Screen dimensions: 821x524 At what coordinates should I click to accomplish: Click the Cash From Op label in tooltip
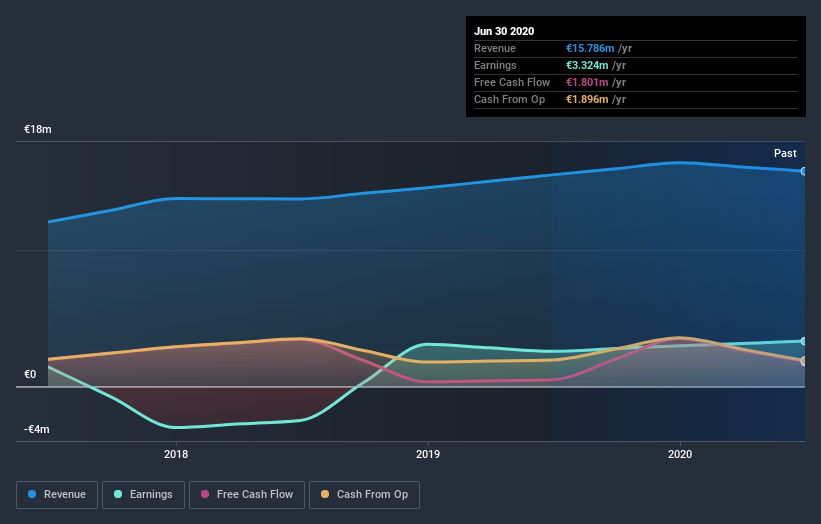(x=509, y=99)
